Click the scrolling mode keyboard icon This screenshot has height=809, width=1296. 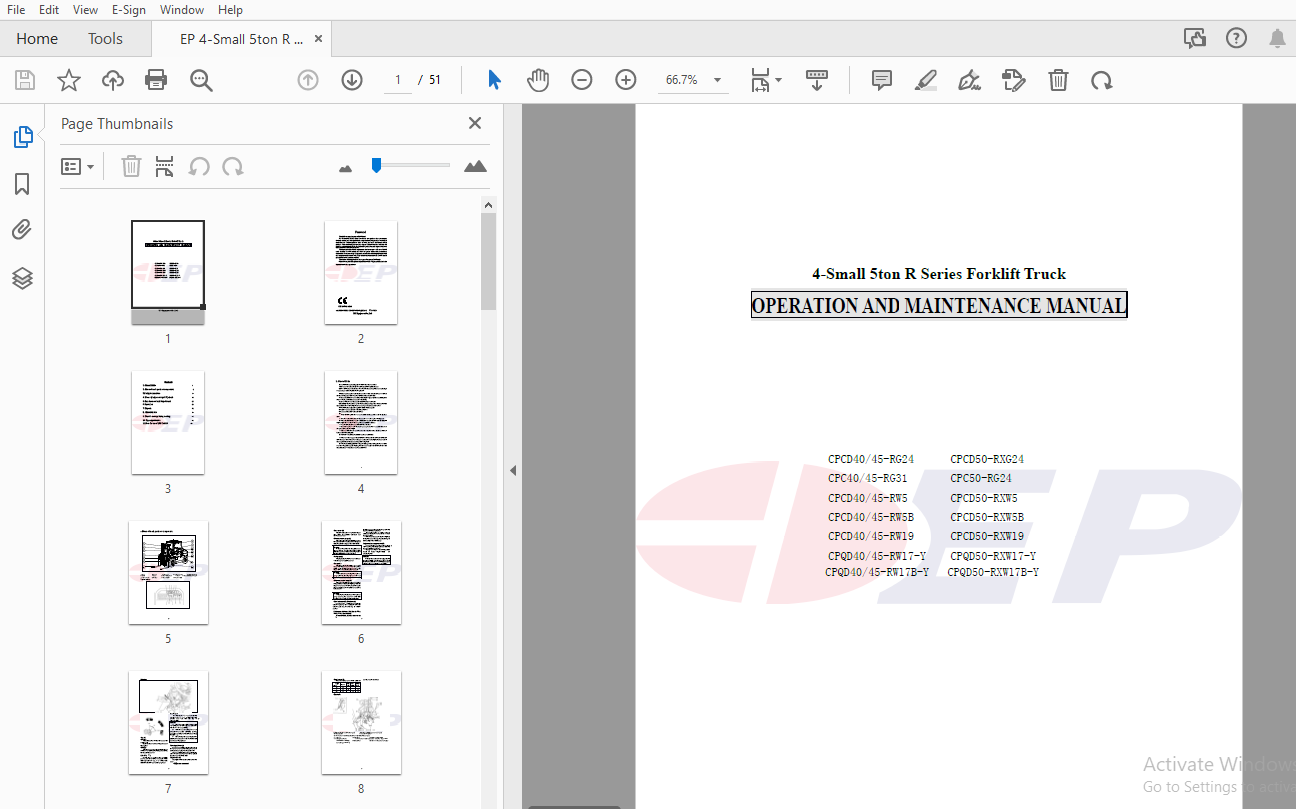click(x=817, y=80)
